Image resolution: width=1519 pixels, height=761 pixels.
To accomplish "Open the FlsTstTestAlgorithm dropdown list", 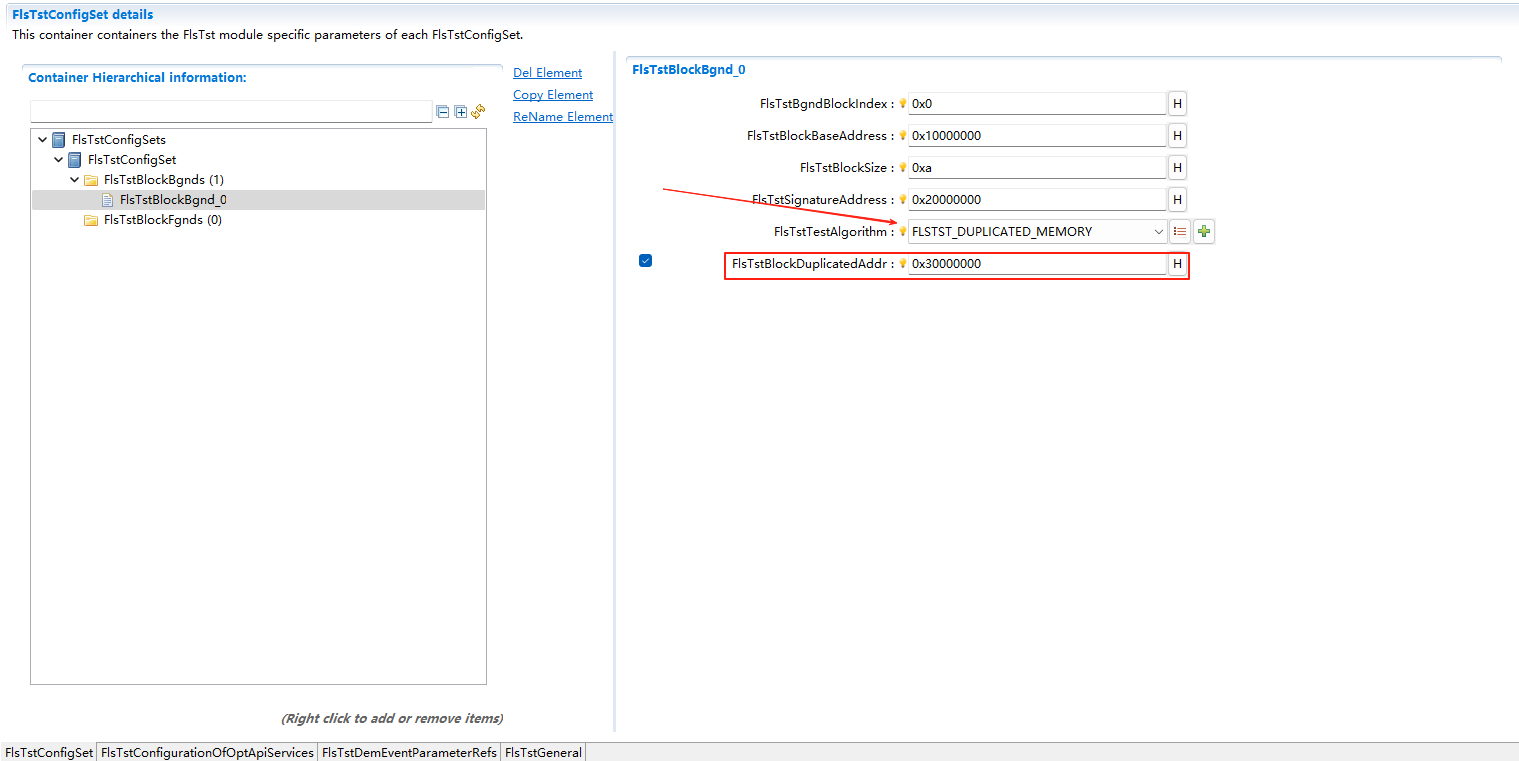I will [1157, 231].
